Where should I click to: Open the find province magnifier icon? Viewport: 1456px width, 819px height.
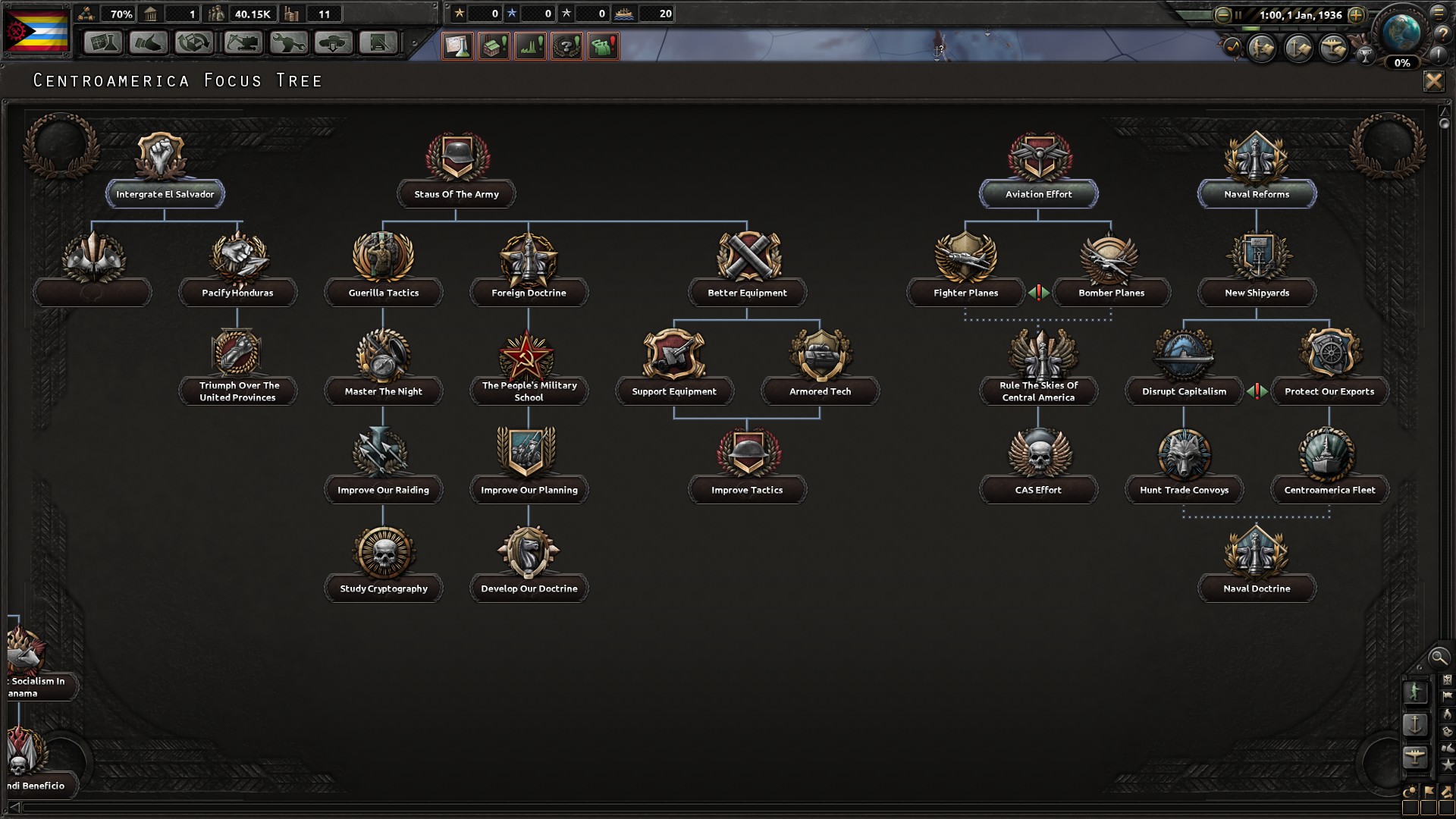[x=1438, y=657]
